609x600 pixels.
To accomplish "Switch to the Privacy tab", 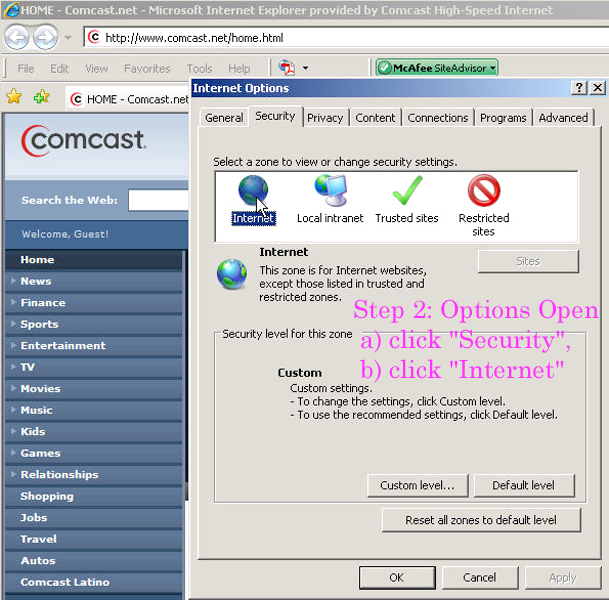I will coord(325,118).
